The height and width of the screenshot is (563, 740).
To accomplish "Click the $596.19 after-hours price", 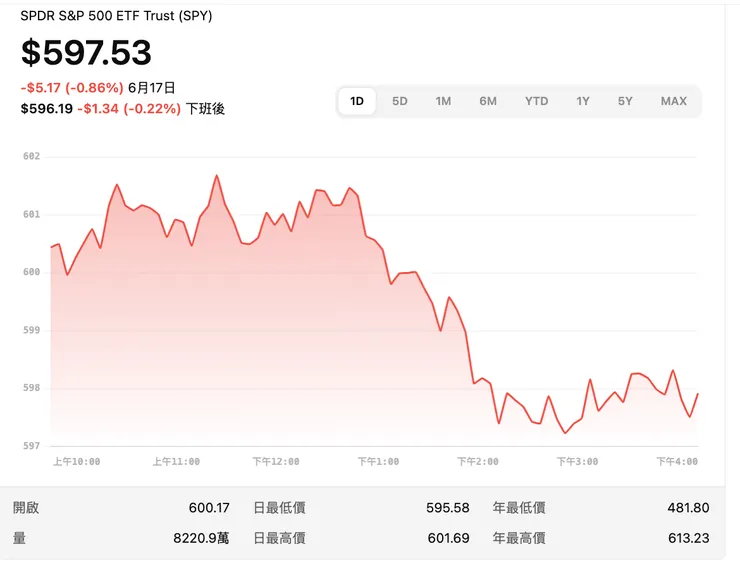I will coord(46,109).
